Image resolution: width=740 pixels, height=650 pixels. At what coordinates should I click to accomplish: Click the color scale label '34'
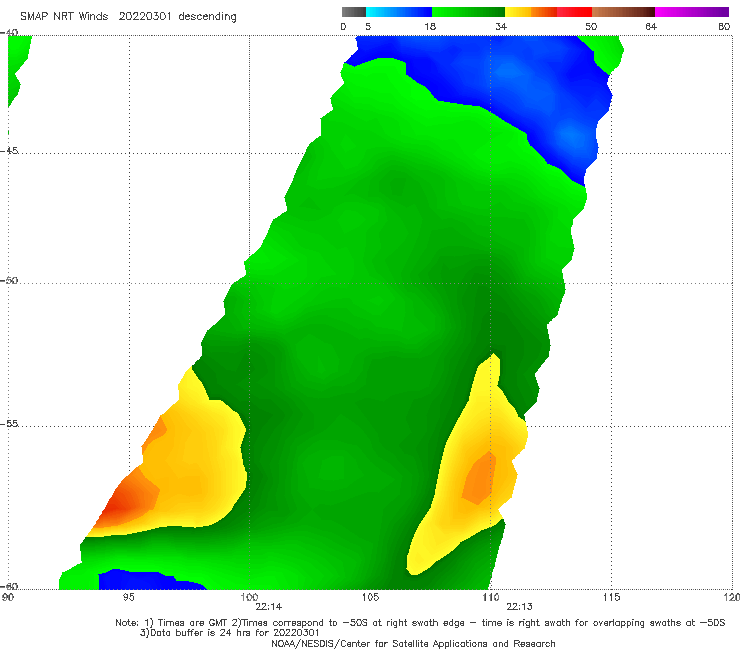[x=501, y=27]
